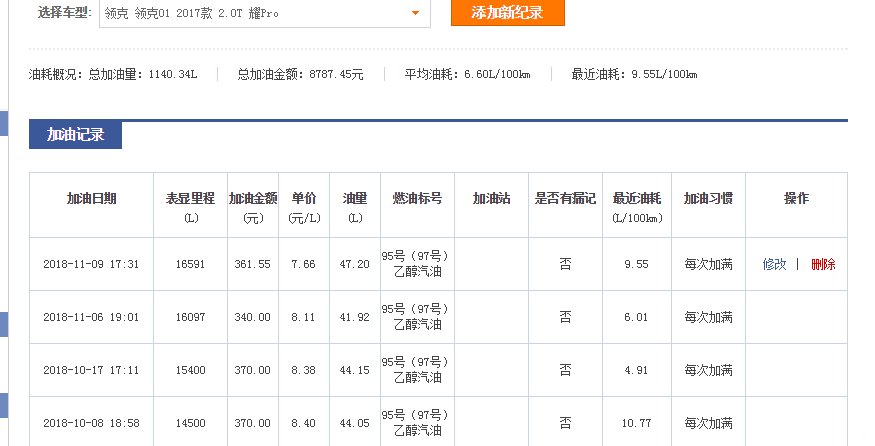Click the 单价 column header

pos(303,199)
